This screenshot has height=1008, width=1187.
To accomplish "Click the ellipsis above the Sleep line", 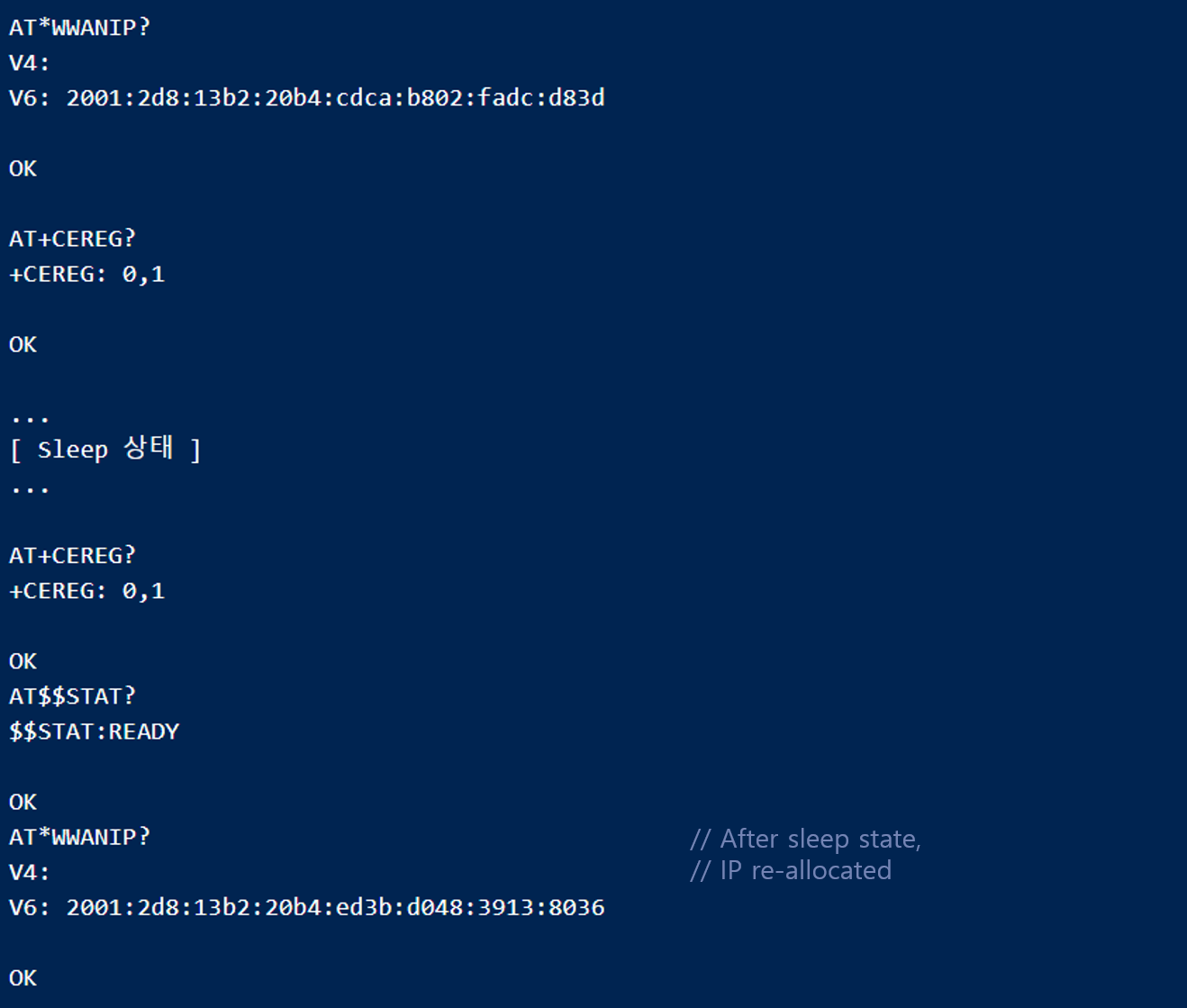I will [30, 419].
